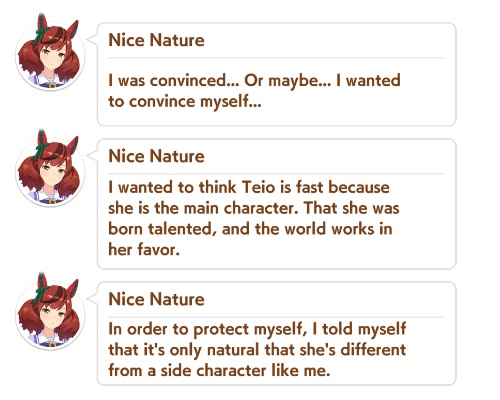Click 'from a side character like me.' line
The height and width of the screenshot is (400, 500).
219,371
